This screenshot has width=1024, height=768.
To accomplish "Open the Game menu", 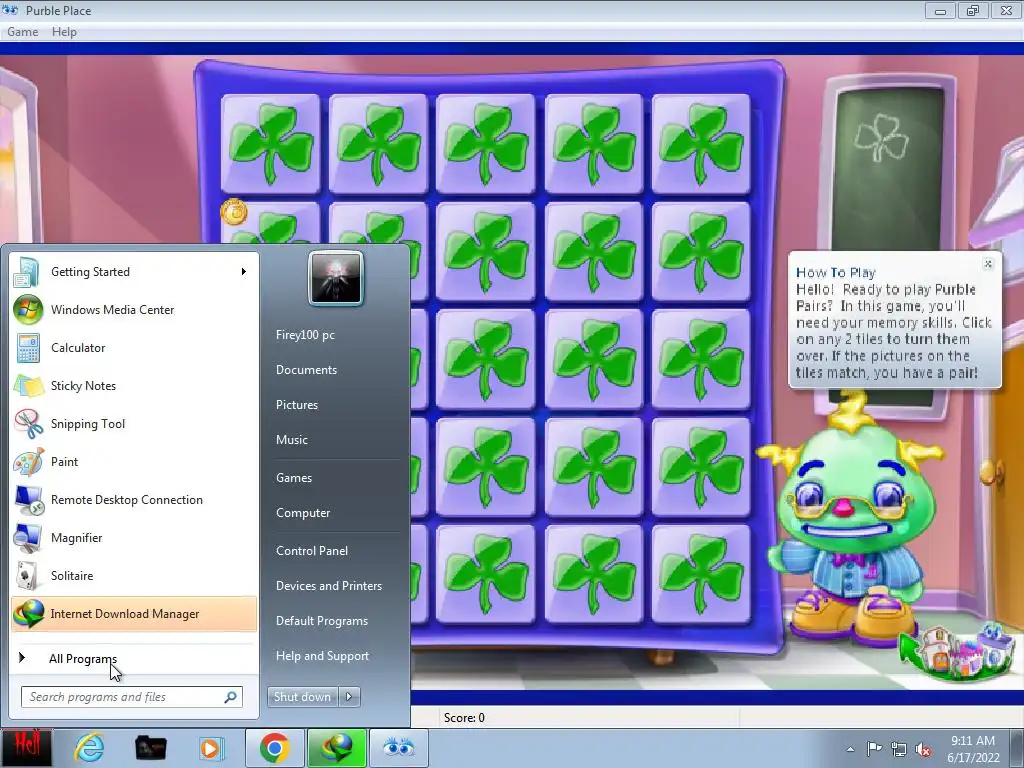I will coord(22,31).
